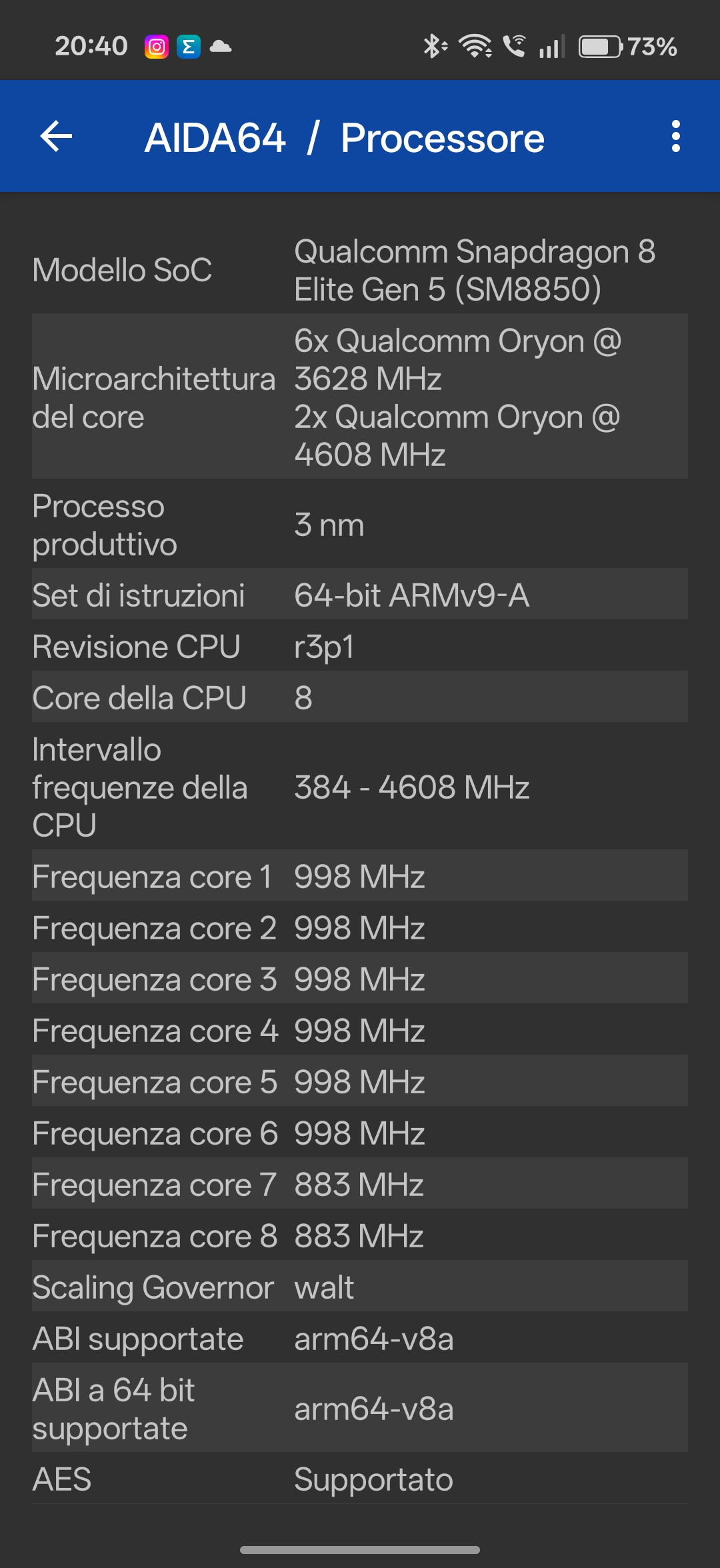Tap the Set di istruzioni row
The image size is (720, 1568).
coord(360,595)
